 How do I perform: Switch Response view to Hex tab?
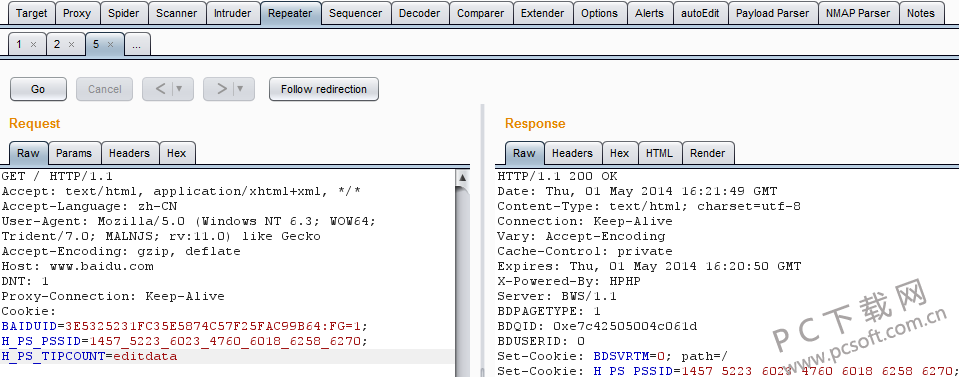point(620,153)
